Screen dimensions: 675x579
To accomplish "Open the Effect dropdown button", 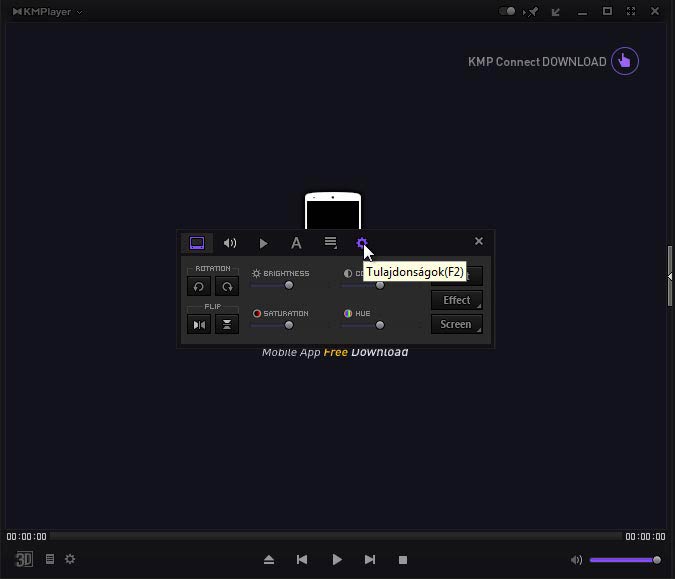I will pyautogui.click(x=457, y=300).
